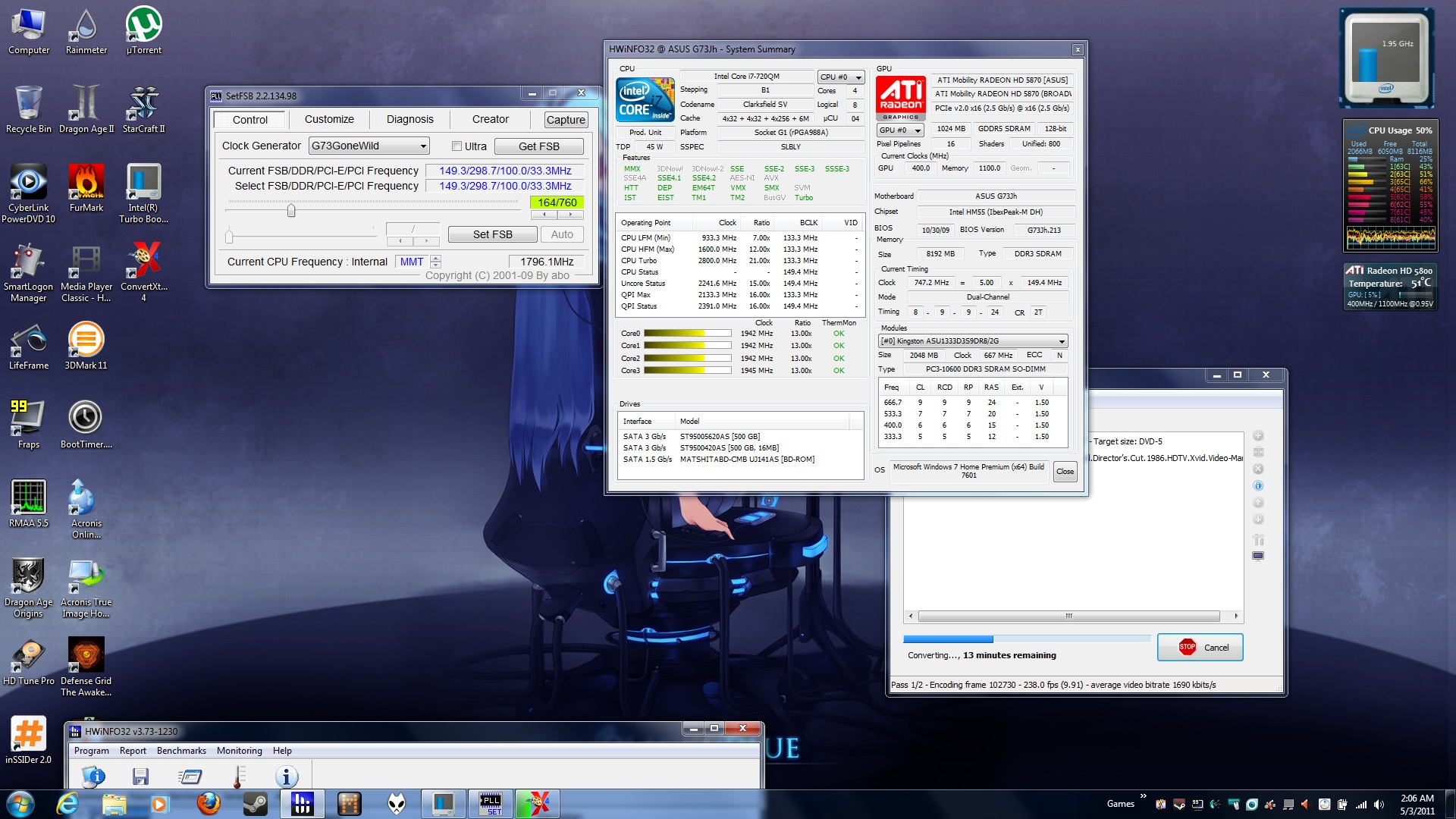
Task: Open the FurMark desktop icon
Action: pos(86,188)
